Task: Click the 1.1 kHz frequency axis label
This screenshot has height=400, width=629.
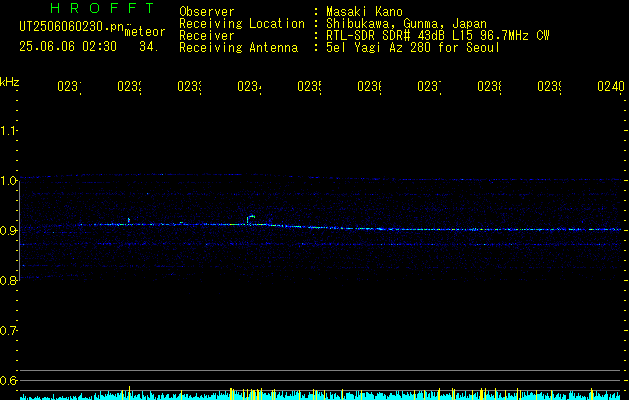Action: click(x=8, y=130)
